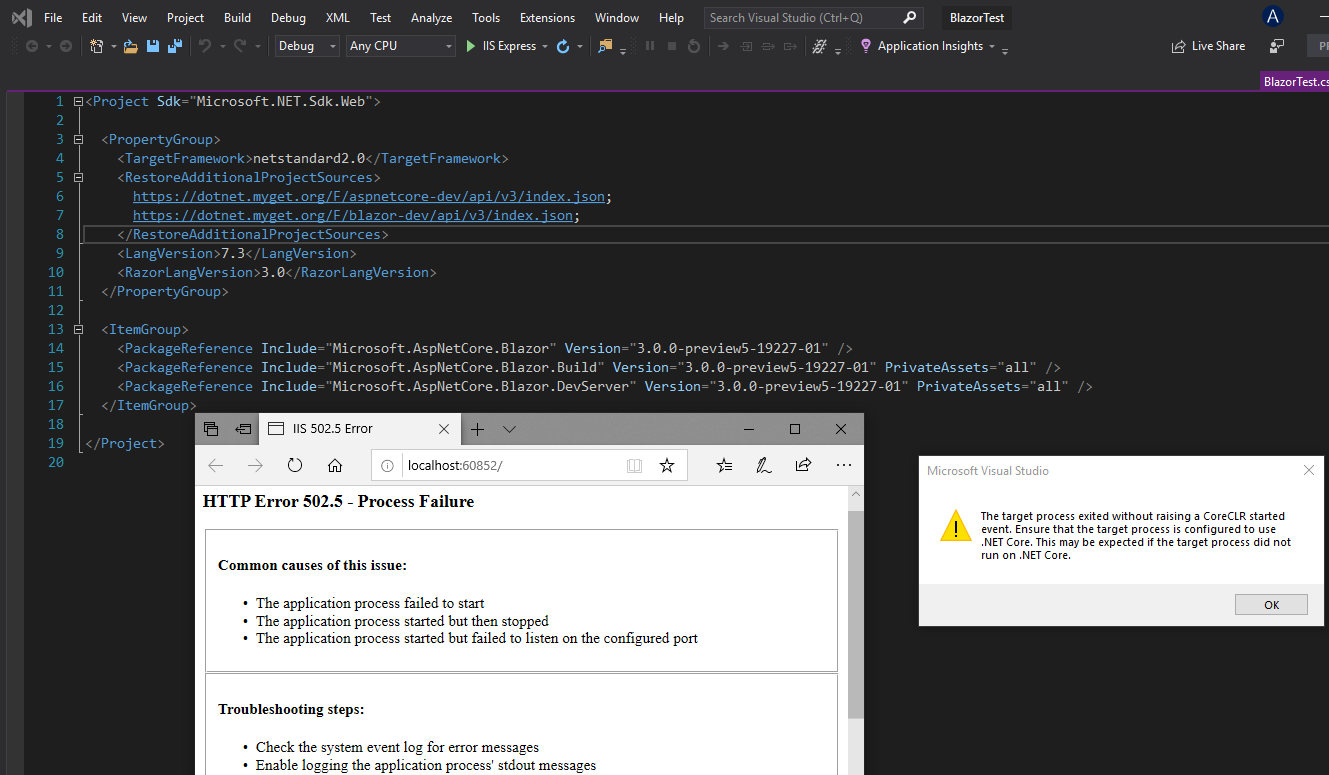
Task: Share the page from Edge toolbar
Action: tap(803, 464)
